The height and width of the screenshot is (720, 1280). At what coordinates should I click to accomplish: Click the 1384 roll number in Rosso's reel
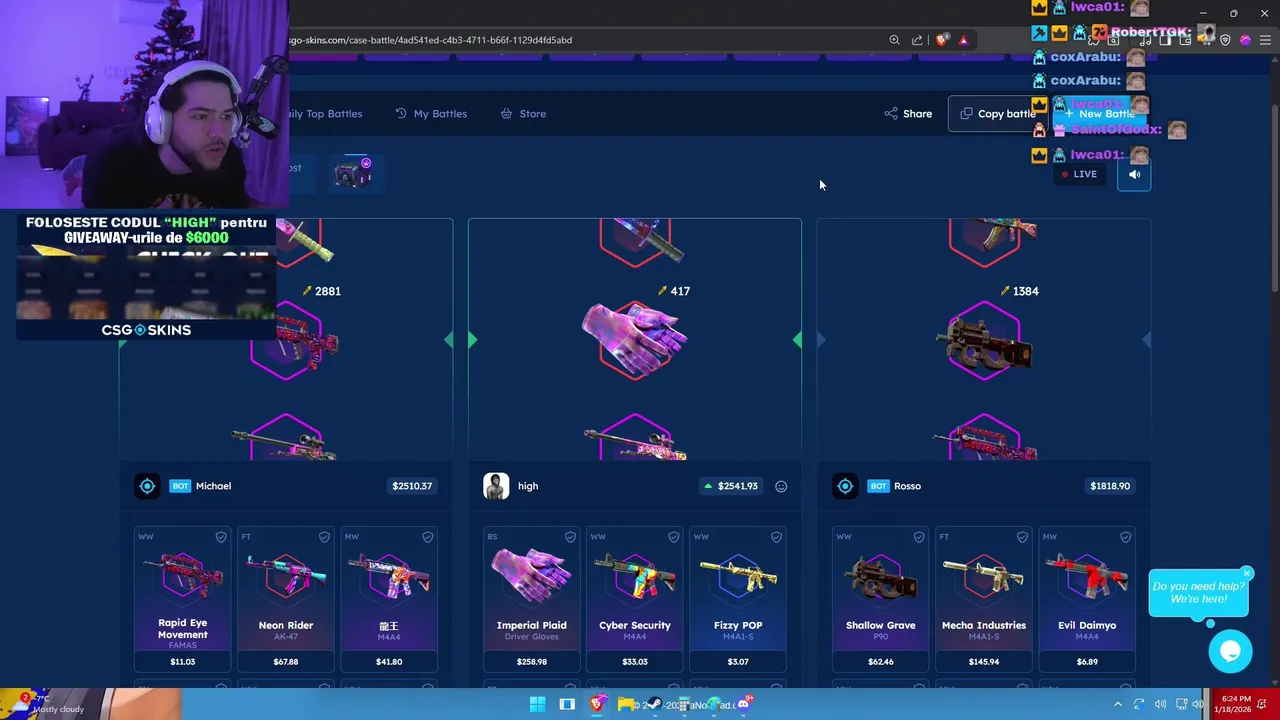[x=1025, y=291]
